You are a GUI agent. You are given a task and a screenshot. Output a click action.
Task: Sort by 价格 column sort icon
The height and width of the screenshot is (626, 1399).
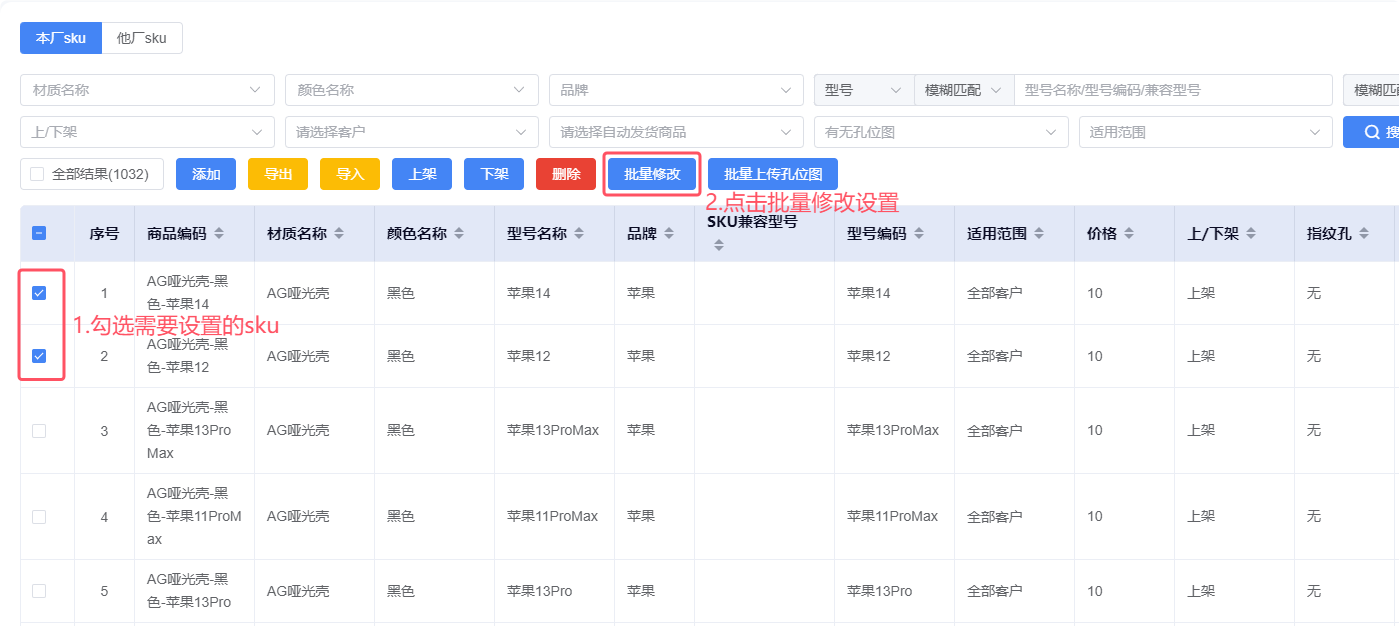coord(1129,233)
